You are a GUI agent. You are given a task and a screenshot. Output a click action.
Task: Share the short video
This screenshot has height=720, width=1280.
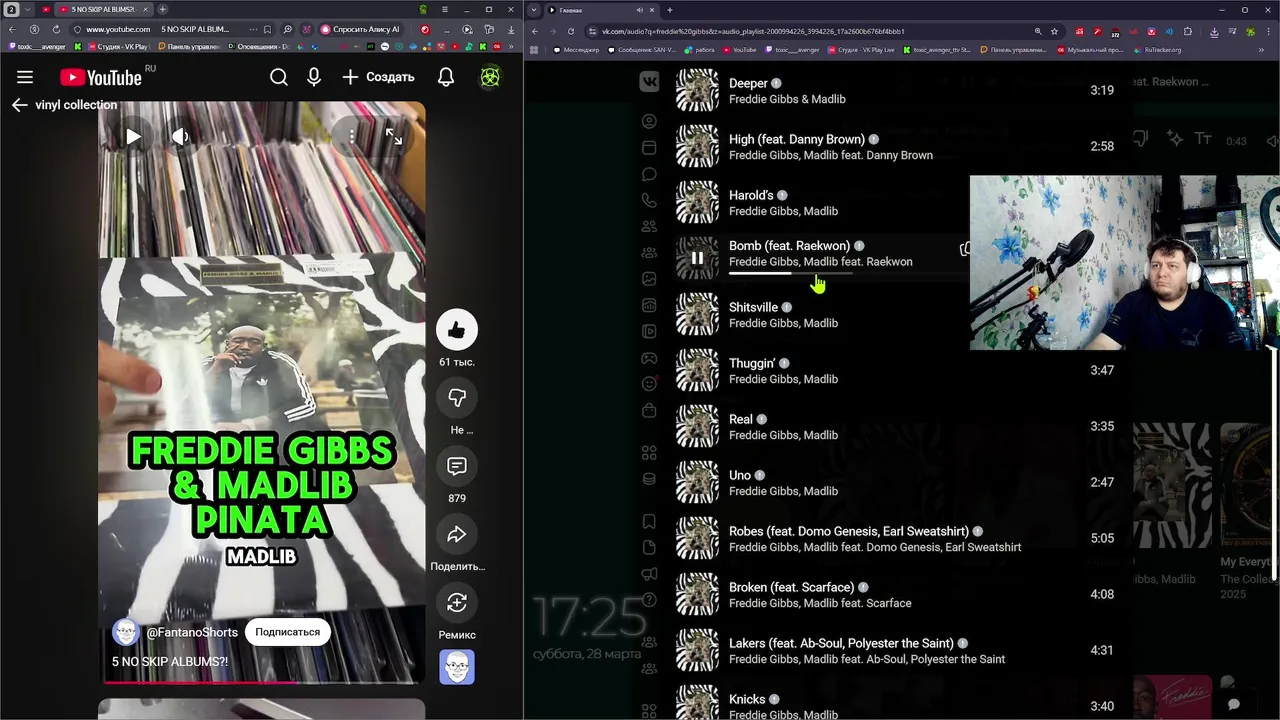pos(457,534)
